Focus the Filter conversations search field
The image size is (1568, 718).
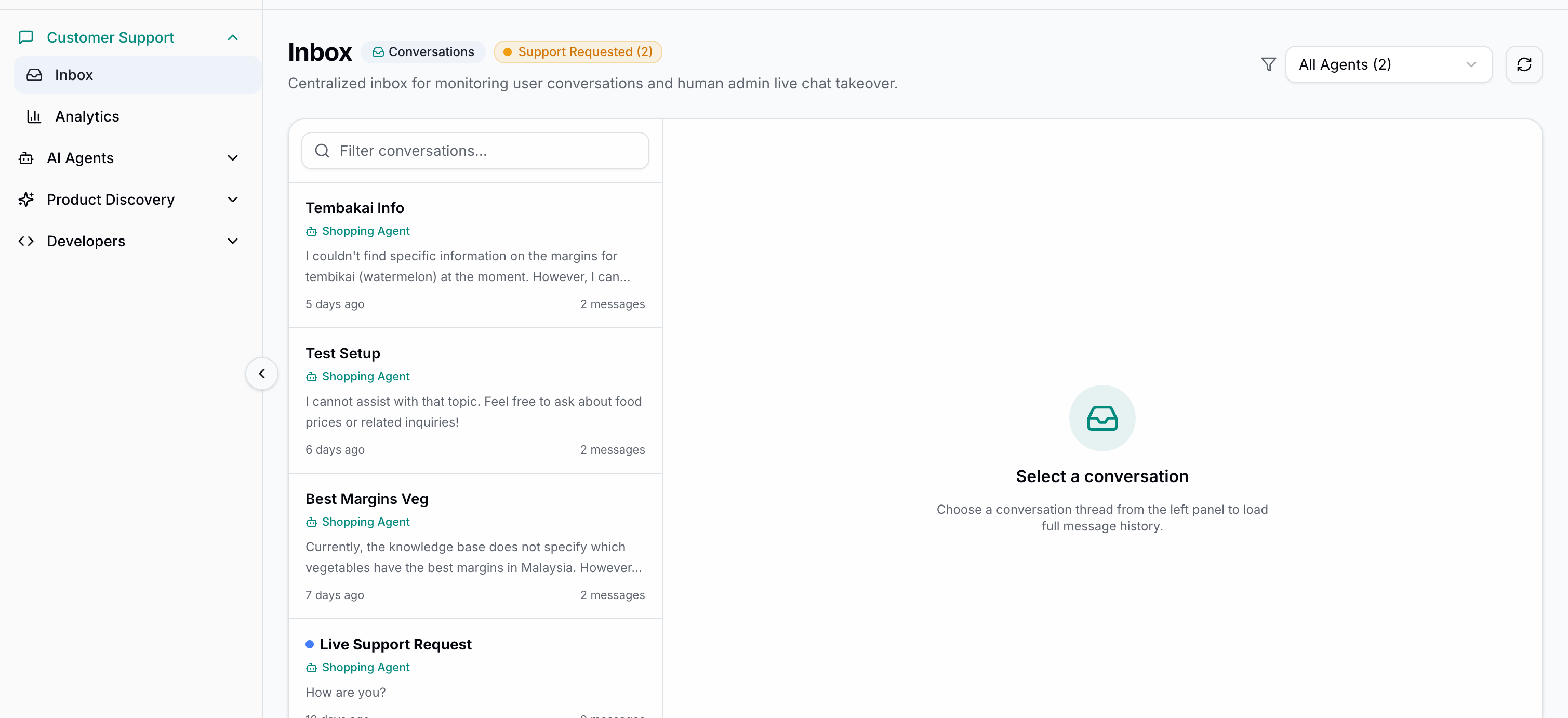475,151
